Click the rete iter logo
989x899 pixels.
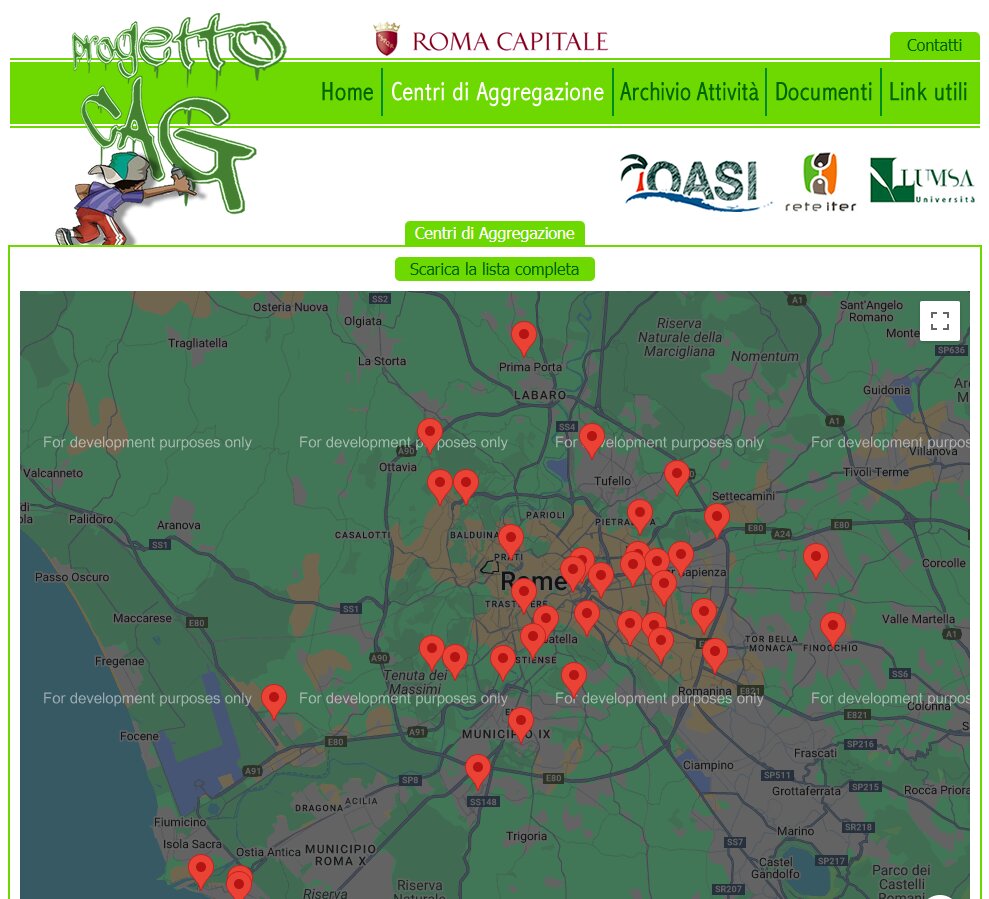821,181
